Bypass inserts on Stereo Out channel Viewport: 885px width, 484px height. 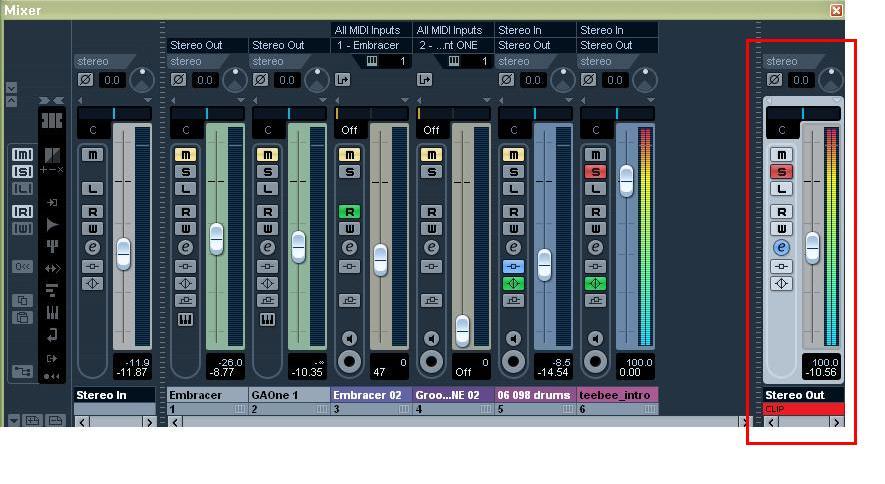(x=781, y=266)
